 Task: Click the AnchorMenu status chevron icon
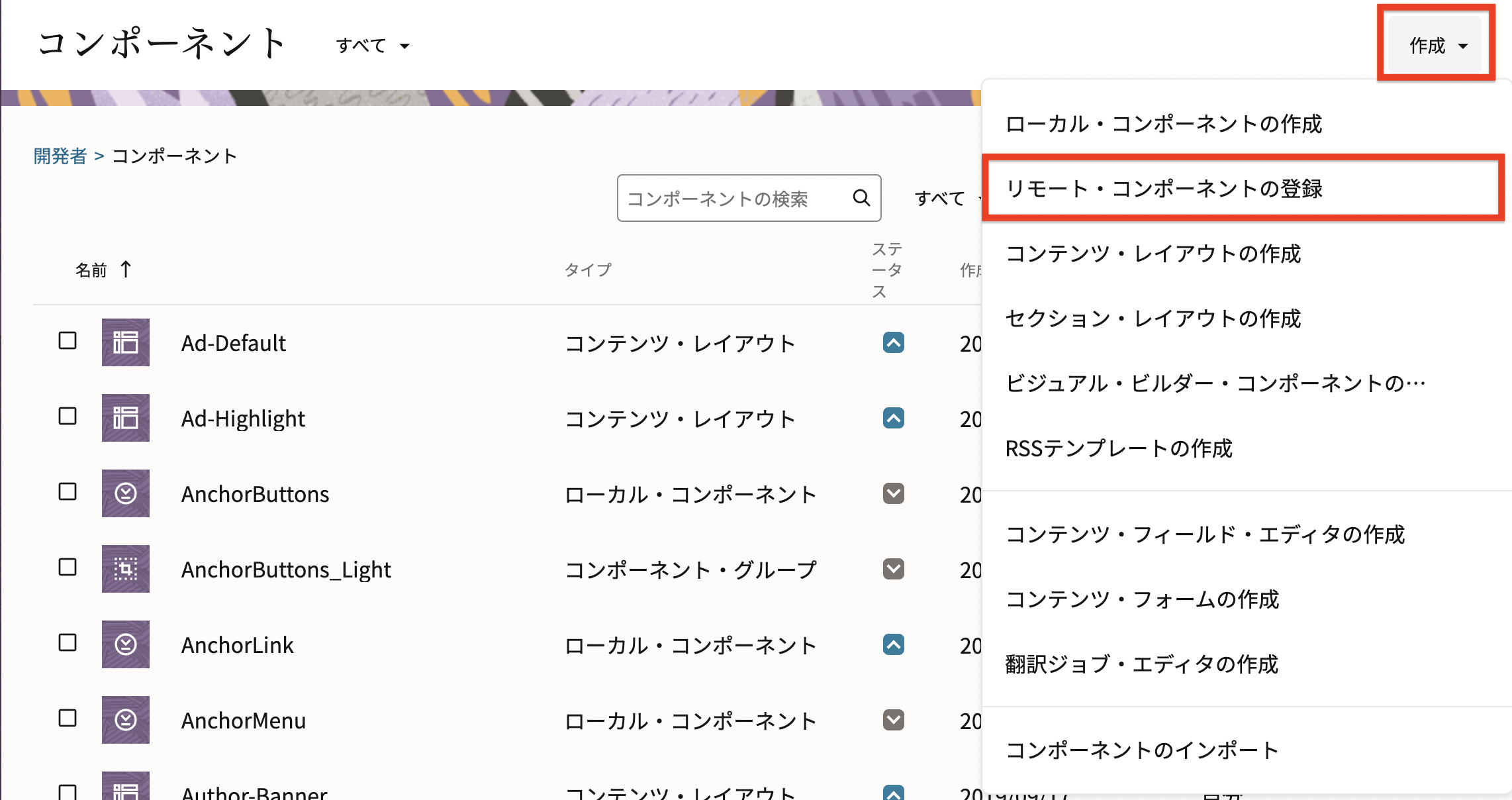tap(893, 720)
